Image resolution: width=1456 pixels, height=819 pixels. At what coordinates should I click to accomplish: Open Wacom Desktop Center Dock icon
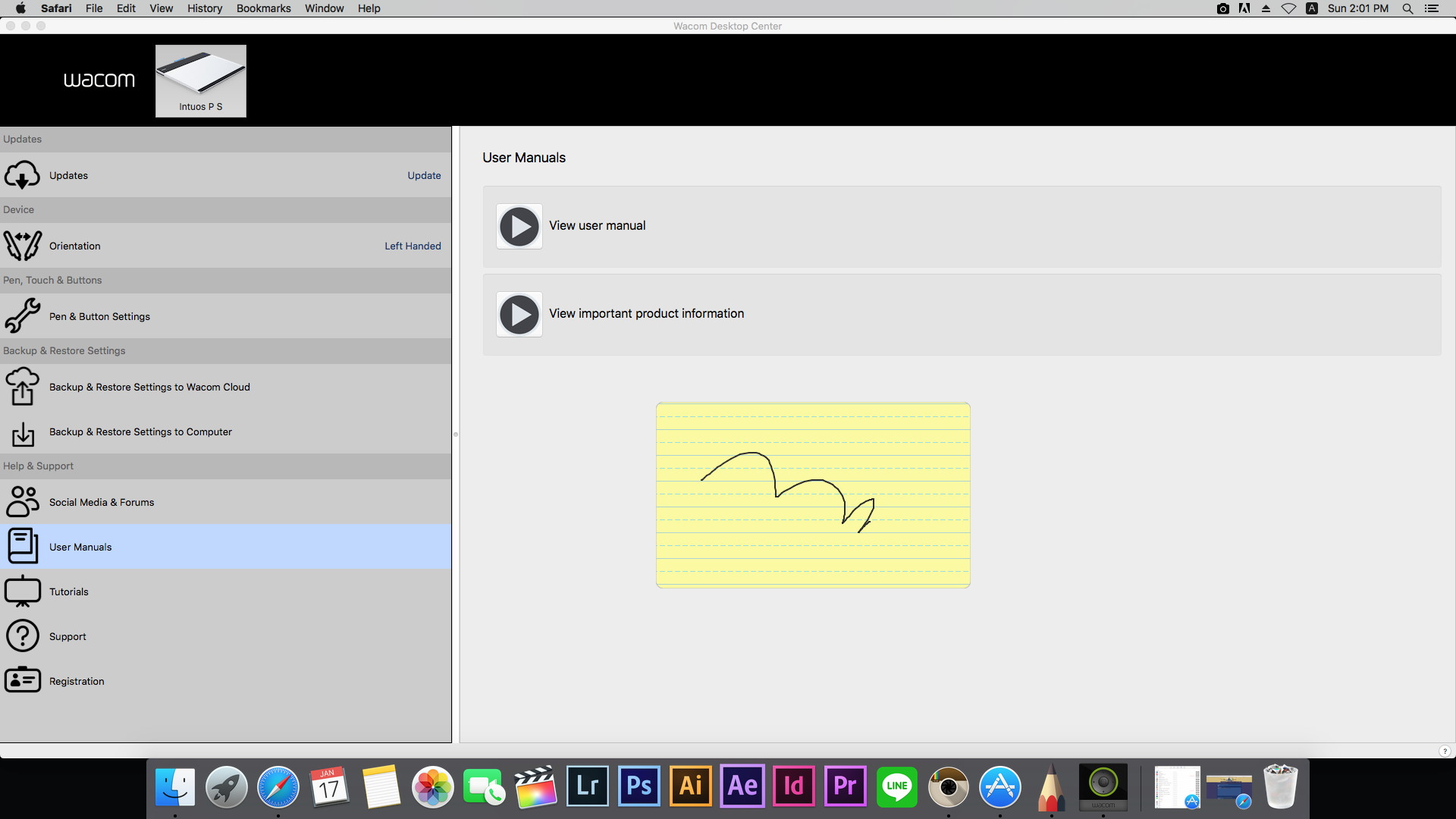tap(1103, 786)
